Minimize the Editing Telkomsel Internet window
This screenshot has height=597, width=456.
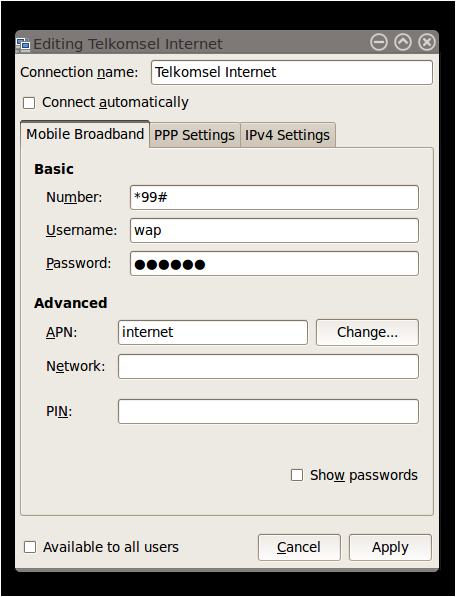pos(379,42)
